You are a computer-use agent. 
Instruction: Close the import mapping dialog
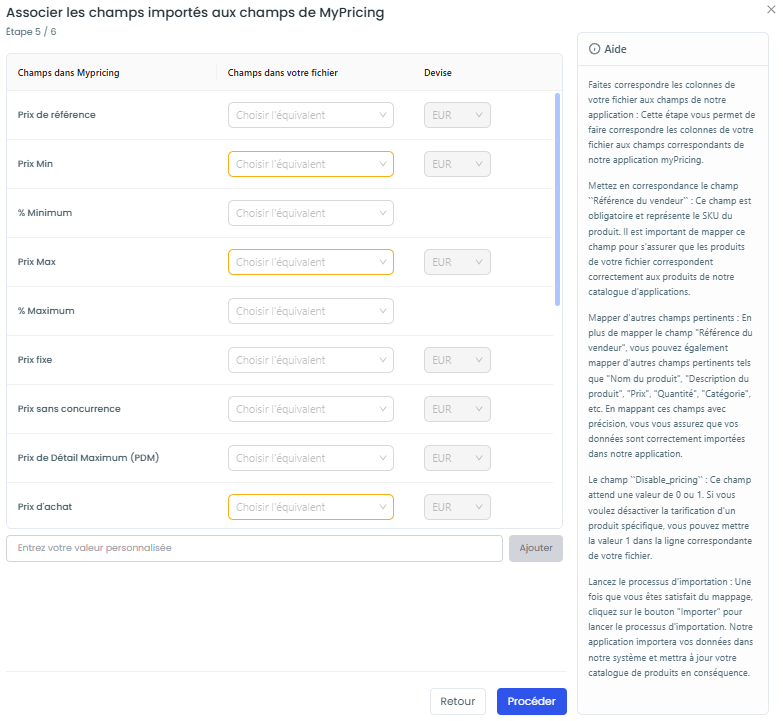click(x=771, y=9)
